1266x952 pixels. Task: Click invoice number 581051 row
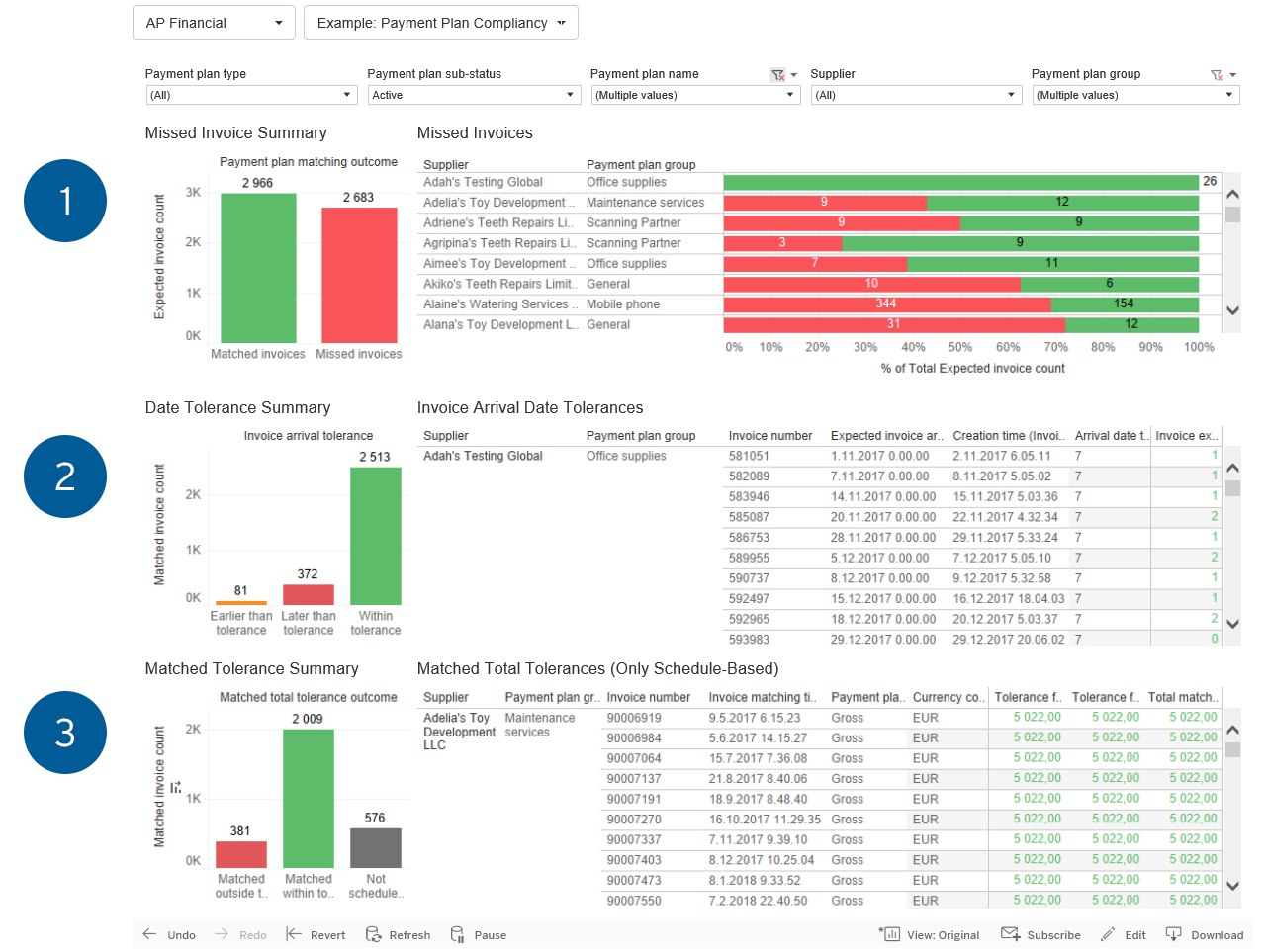[749, 456]
